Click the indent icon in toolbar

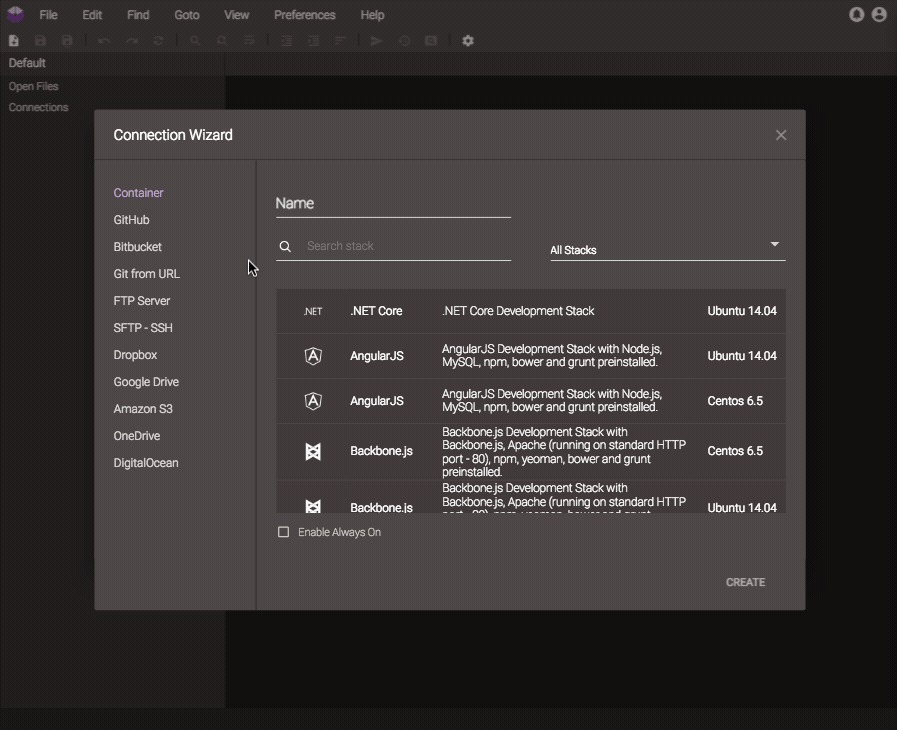313,41
